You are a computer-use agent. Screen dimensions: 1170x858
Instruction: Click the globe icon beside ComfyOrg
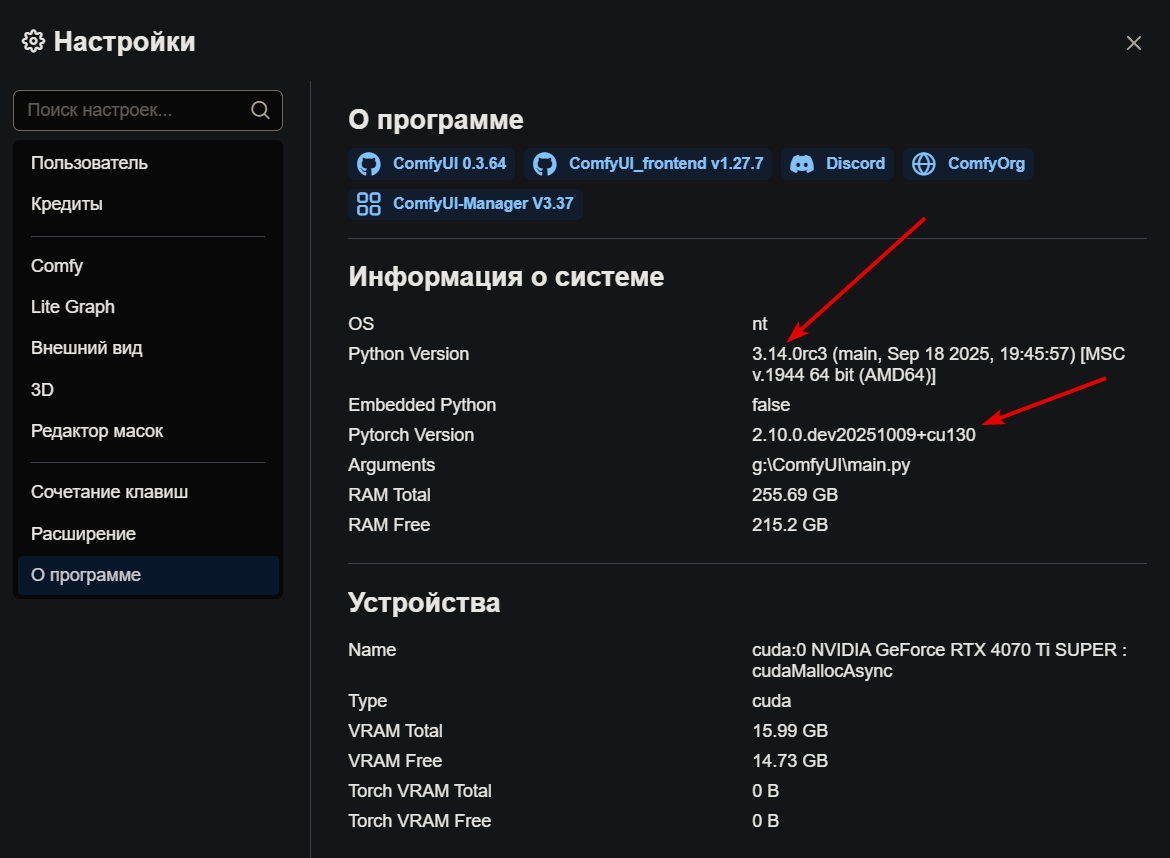coord(924,163)
